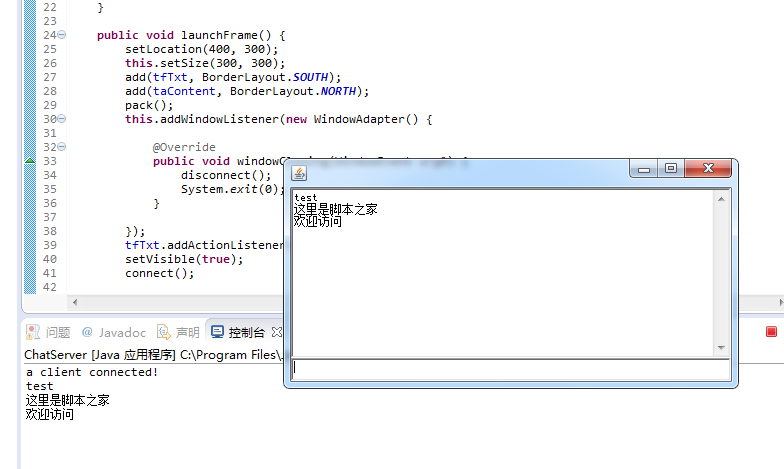Click the override marker triangle at line 33

pyautogui.click(x=30, y=160)
